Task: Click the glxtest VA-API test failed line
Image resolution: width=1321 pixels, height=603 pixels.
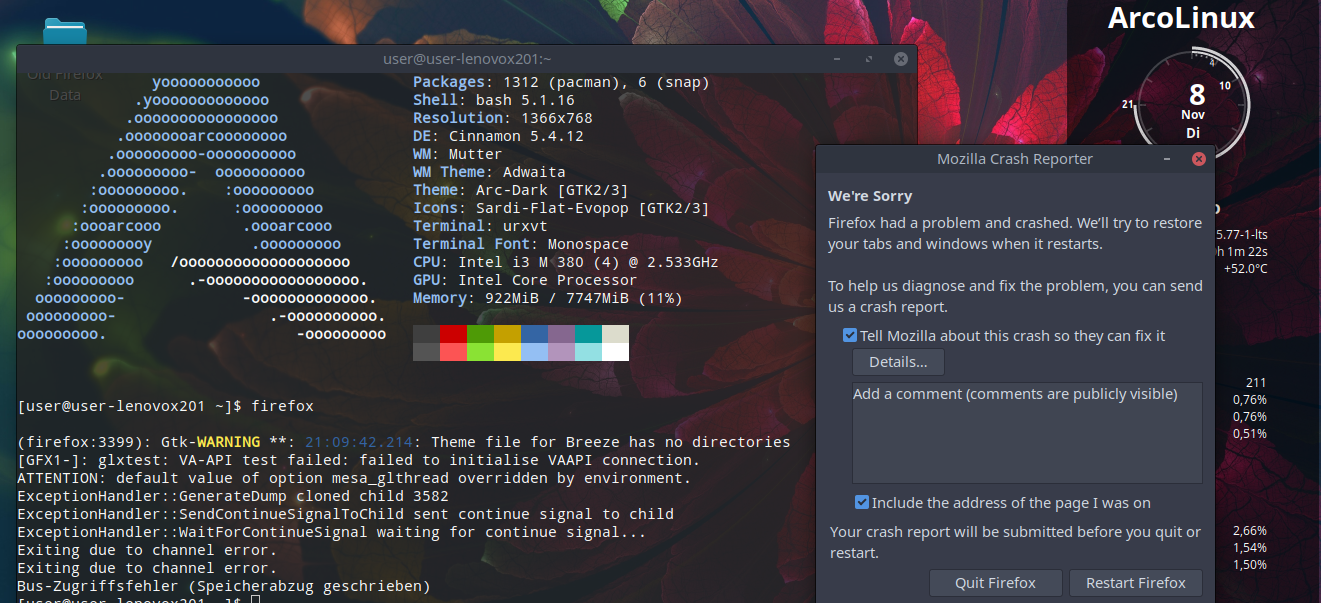Action: click(359, 460)
